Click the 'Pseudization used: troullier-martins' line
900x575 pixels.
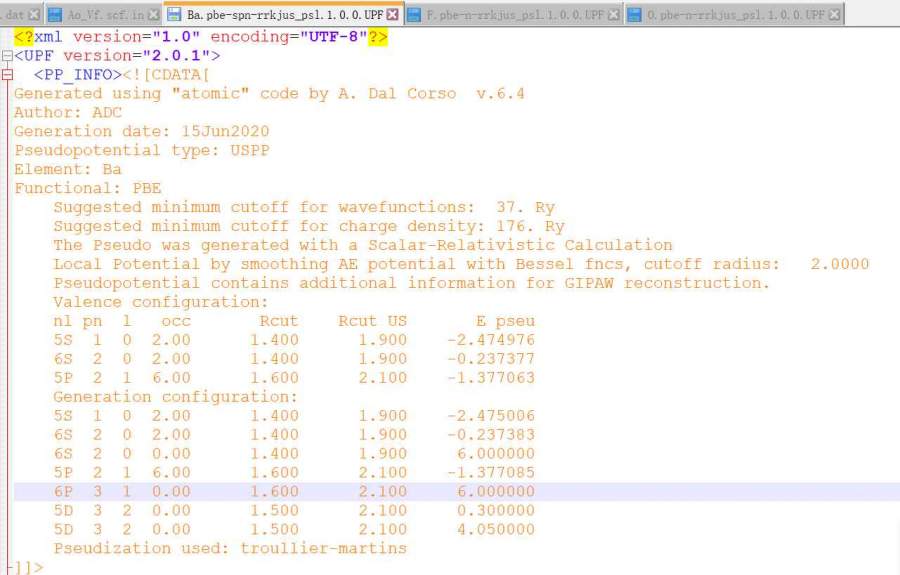coord(230,548)
